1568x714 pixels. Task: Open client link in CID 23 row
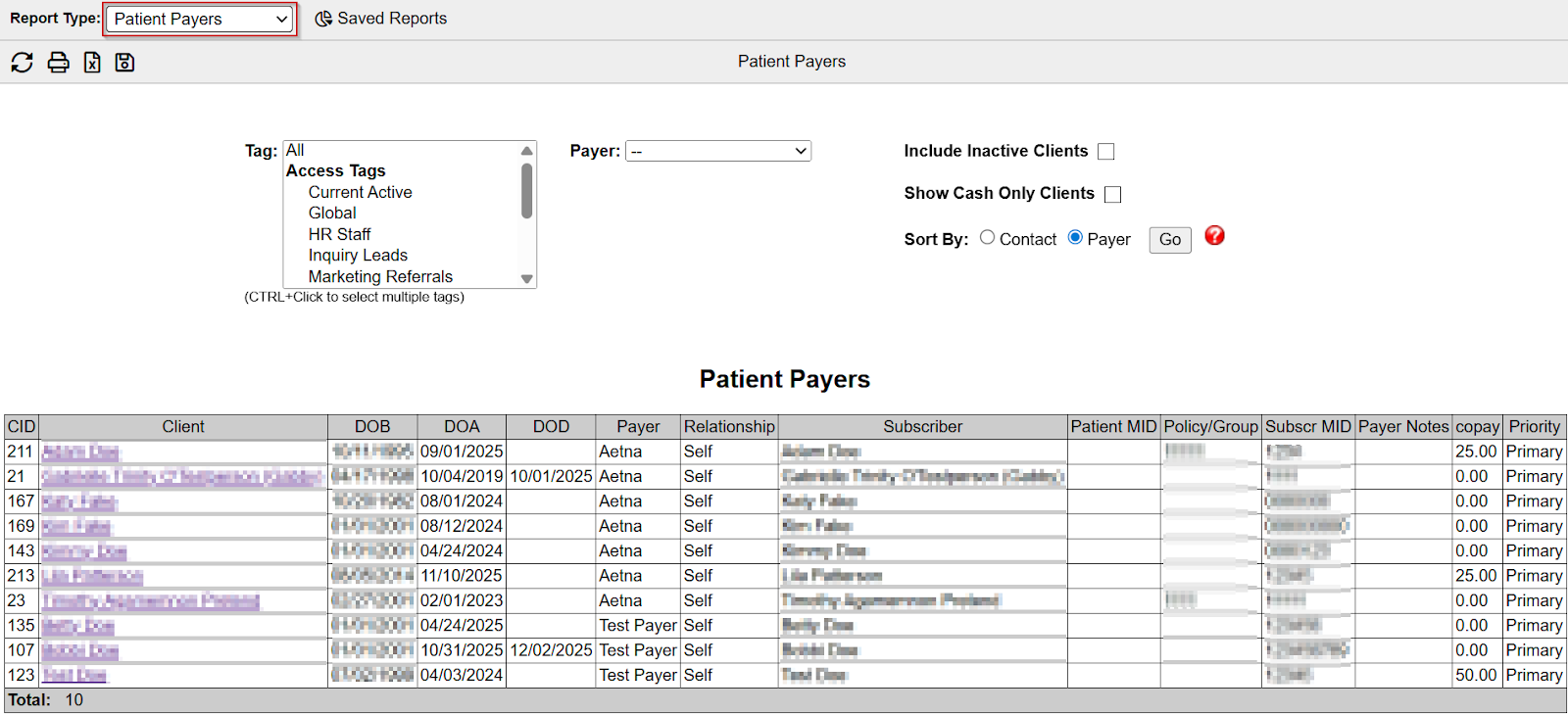pyautogui.click(x=151, y=601)
